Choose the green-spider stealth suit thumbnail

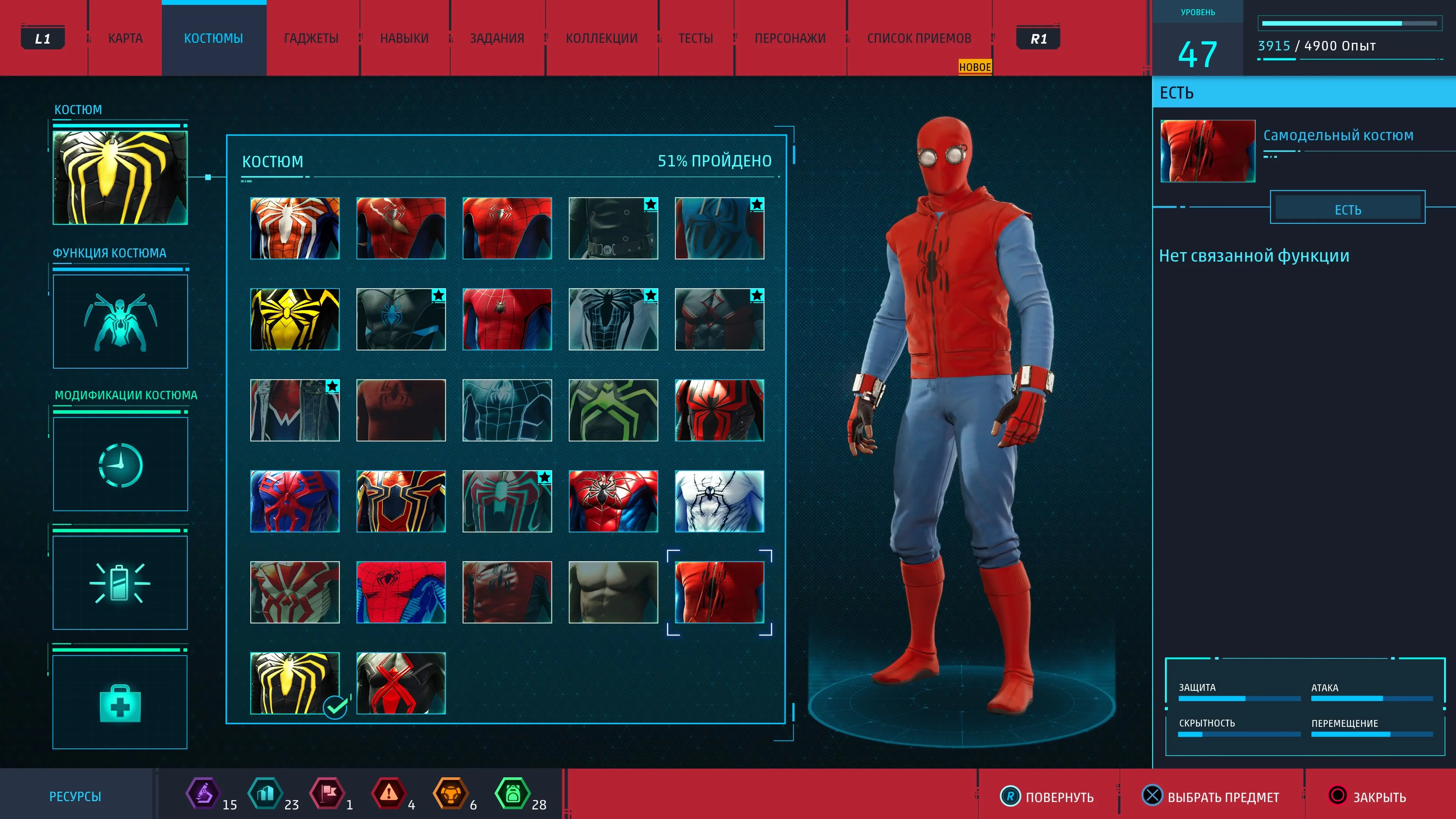point(613,410)
